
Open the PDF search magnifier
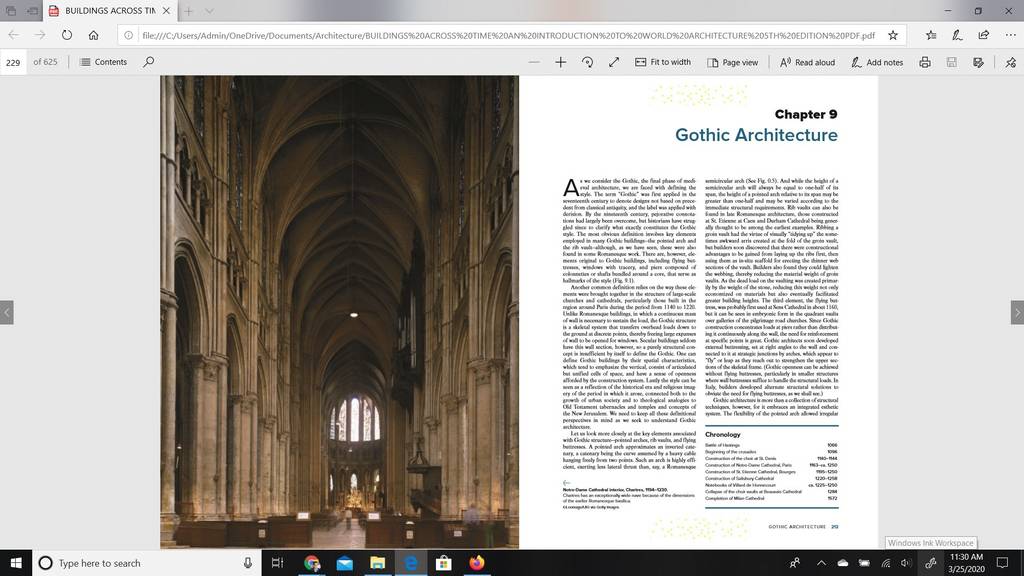(x=149, y=62)
